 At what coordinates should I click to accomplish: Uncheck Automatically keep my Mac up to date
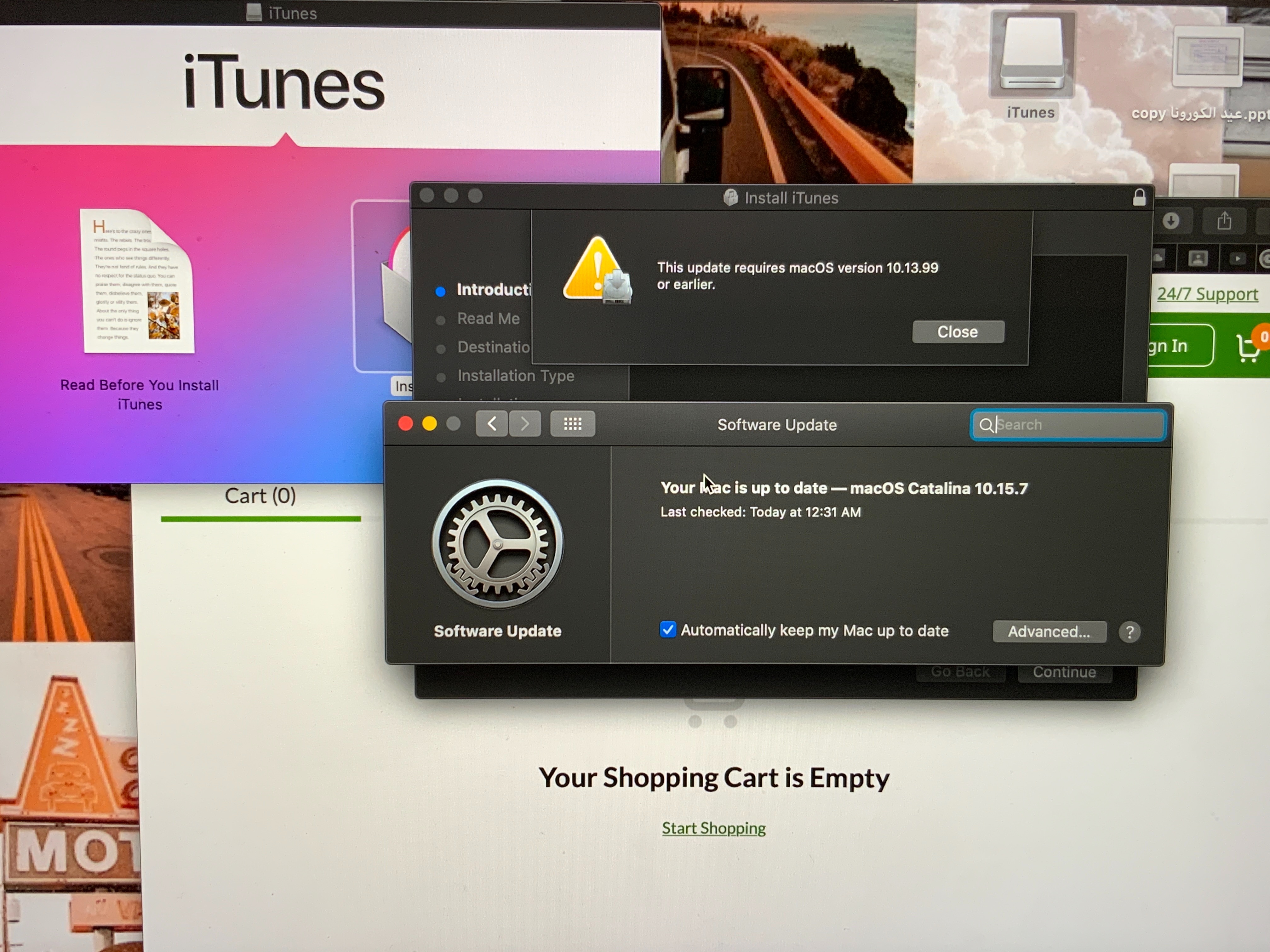coord(668,630)
